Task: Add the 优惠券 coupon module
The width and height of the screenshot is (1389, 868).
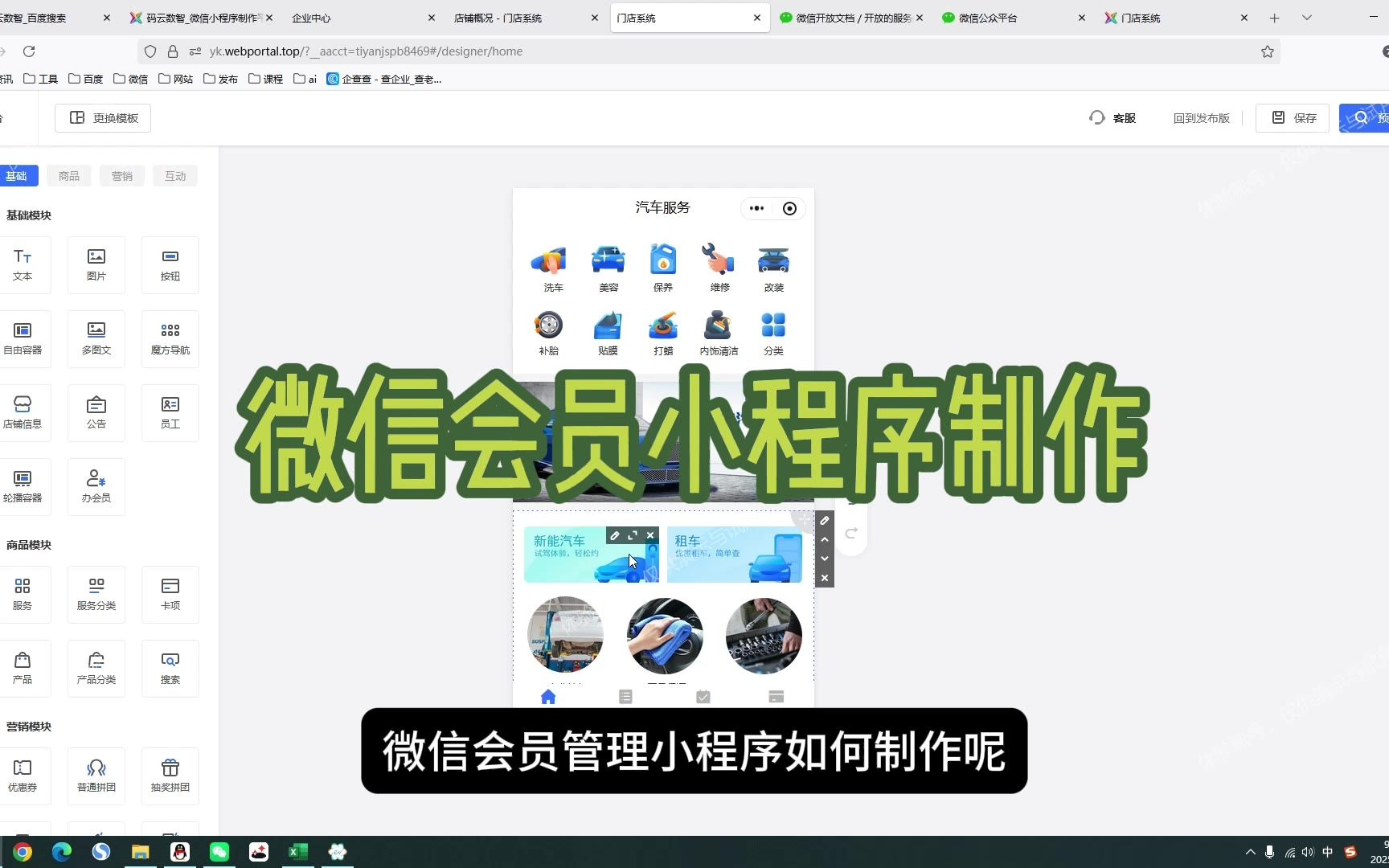Action: click(23, 776)
